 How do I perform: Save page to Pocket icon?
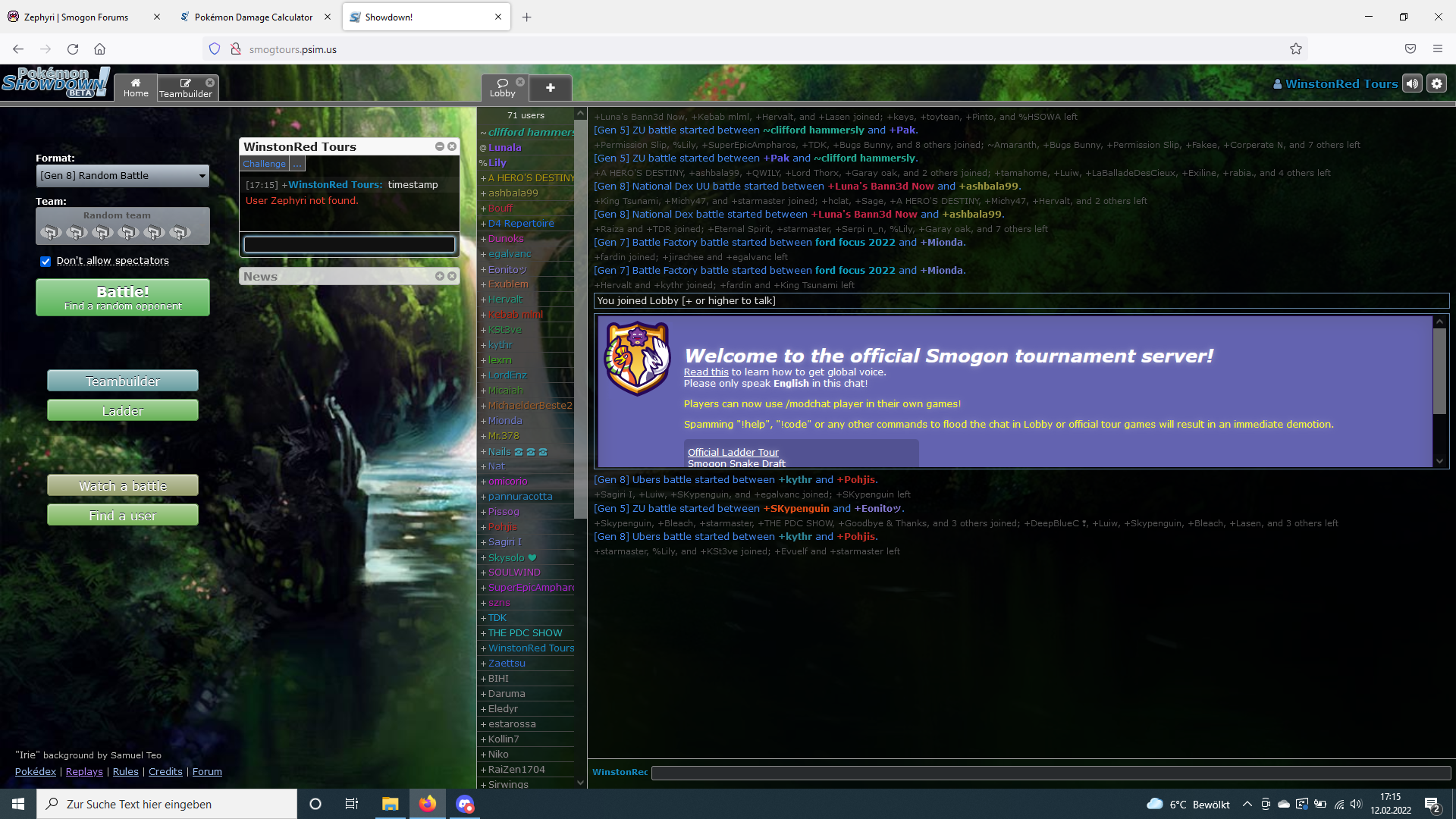coord(1410,49)
